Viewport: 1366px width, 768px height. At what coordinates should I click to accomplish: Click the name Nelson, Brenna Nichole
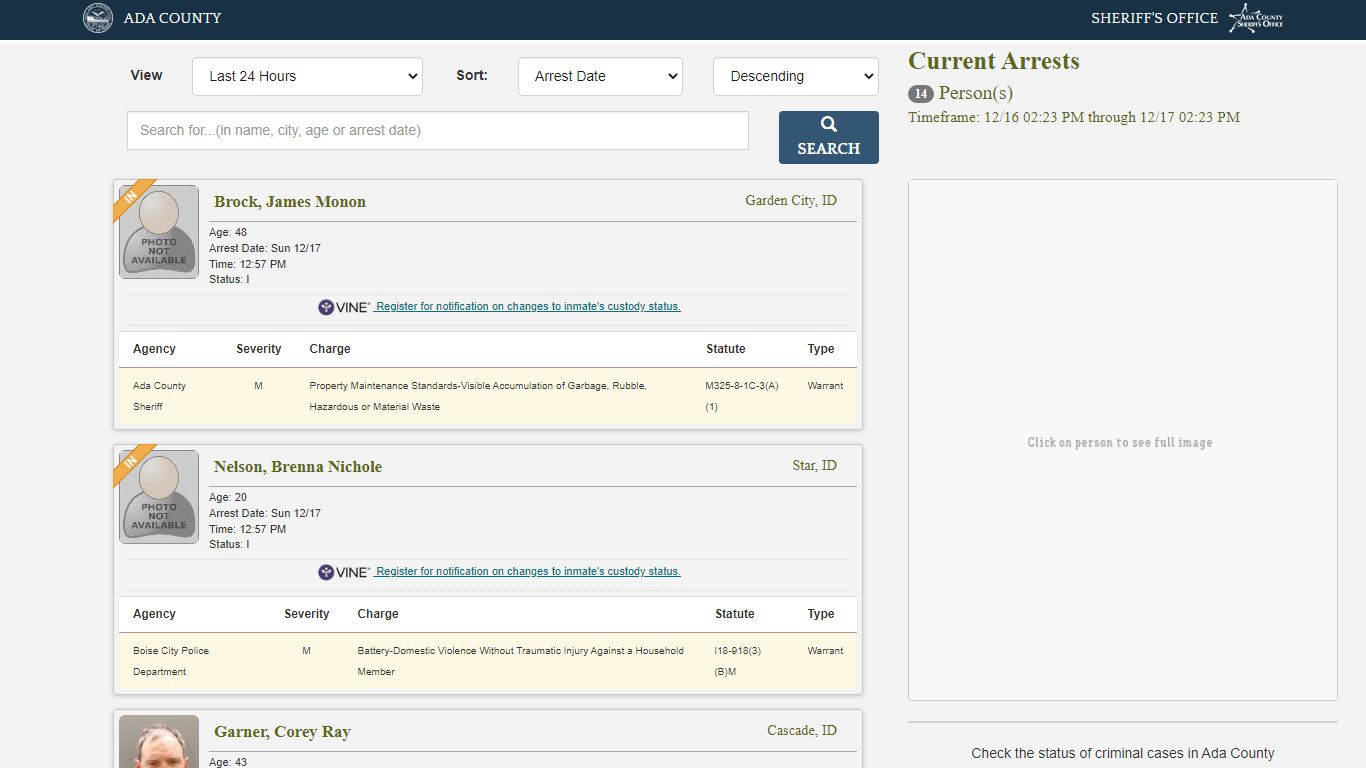(x=298, y=467)
